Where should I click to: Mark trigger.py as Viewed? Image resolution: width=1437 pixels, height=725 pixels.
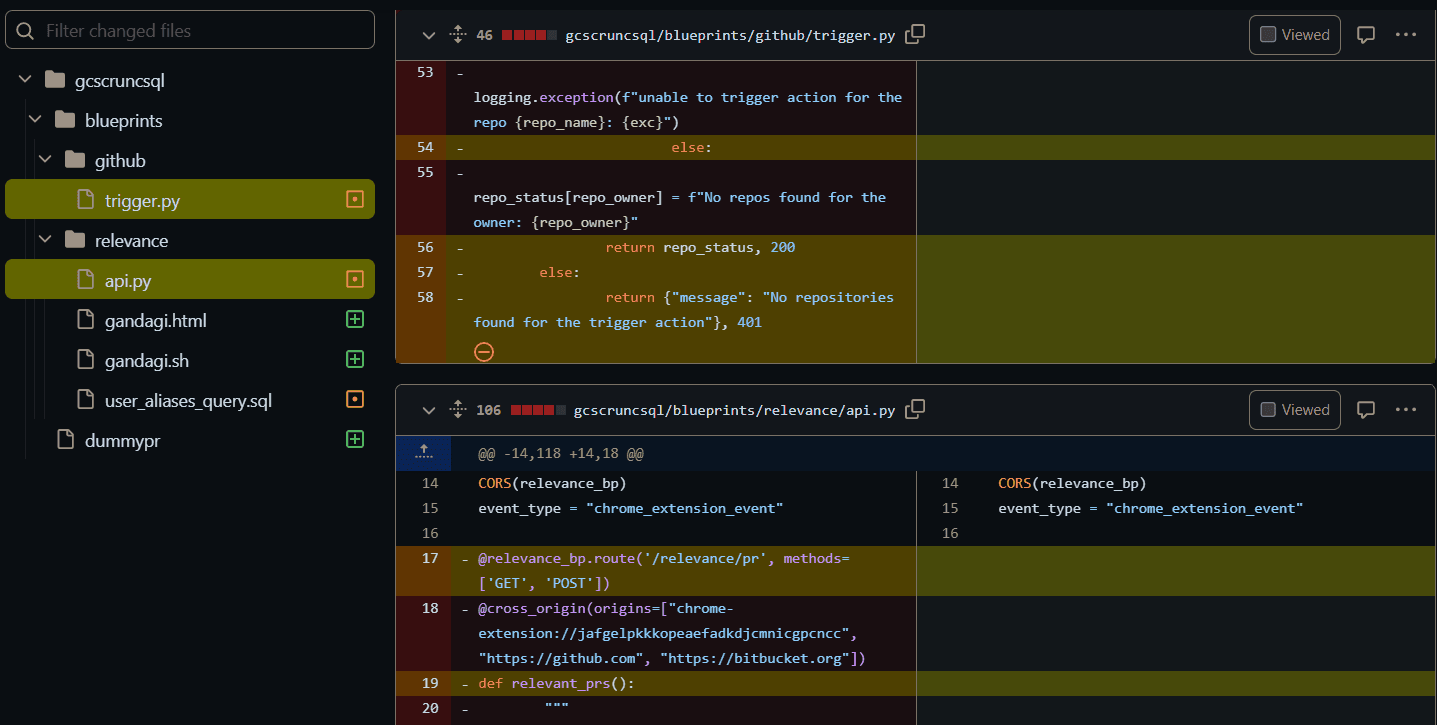coord(1294,33)
